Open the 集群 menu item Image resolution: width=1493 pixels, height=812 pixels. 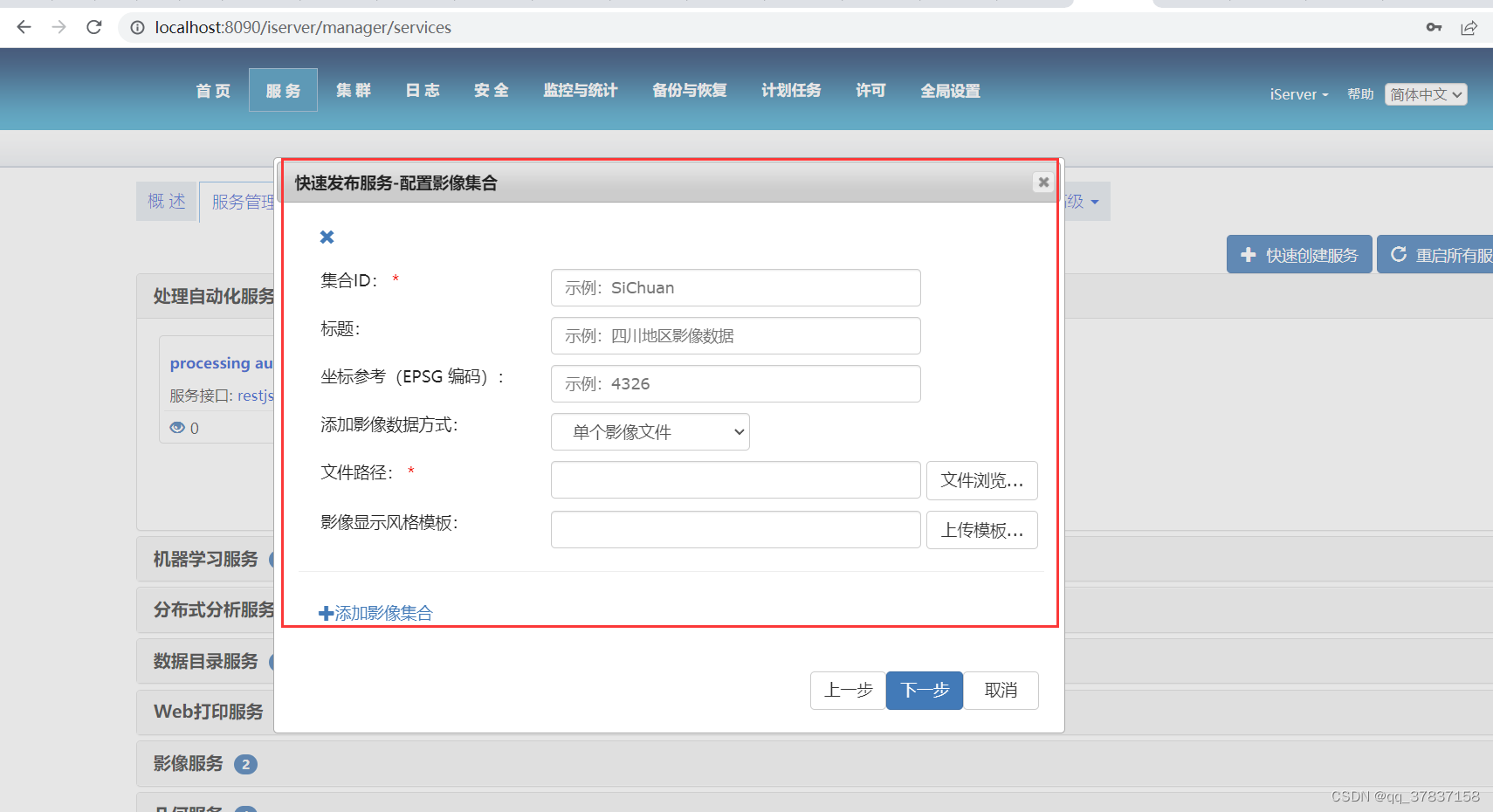click(354, 91)
